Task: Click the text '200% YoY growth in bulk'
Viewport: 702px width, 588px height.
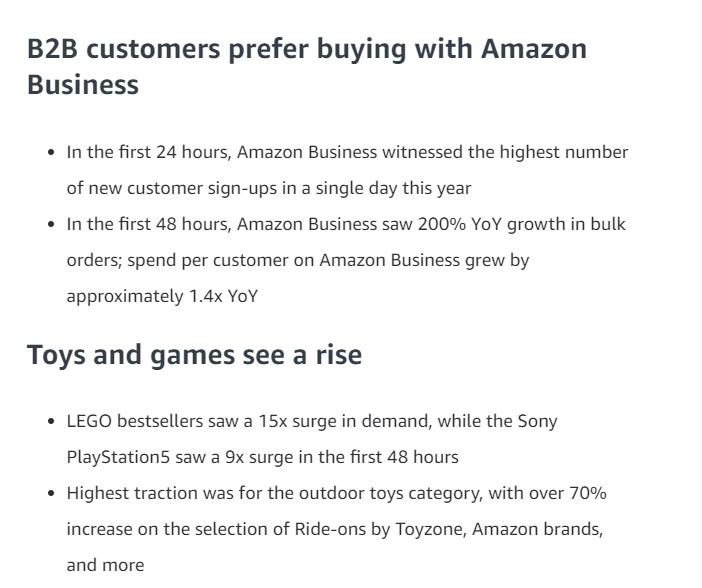Action: point(521,224)
